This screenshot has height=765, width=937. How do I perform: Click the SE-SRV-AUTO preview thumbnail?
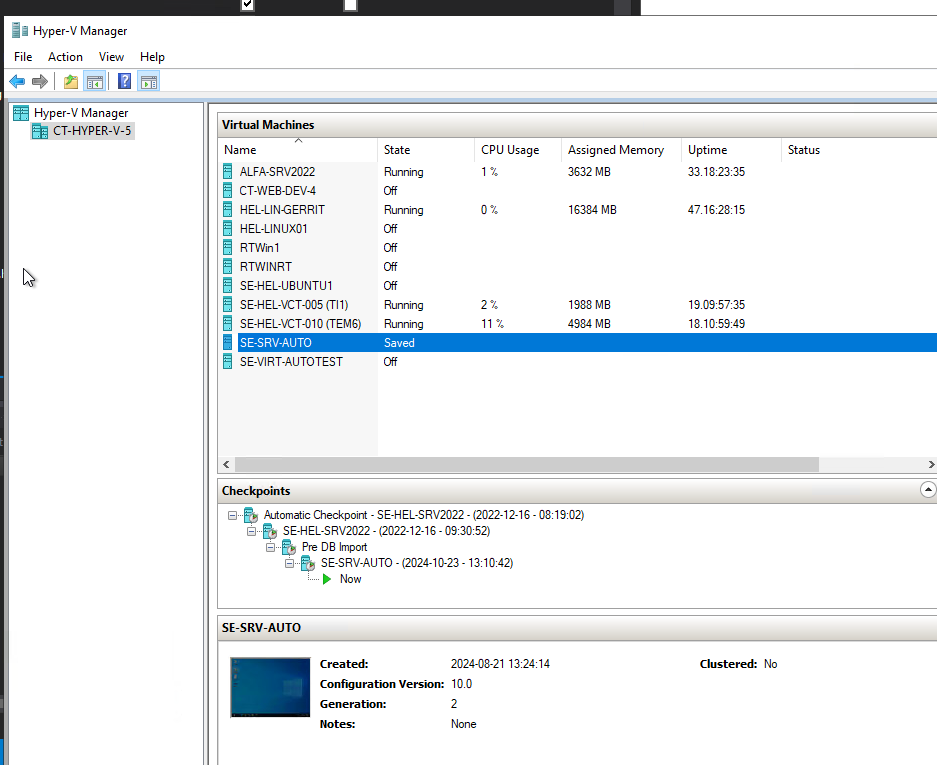[x=270, y=687]
